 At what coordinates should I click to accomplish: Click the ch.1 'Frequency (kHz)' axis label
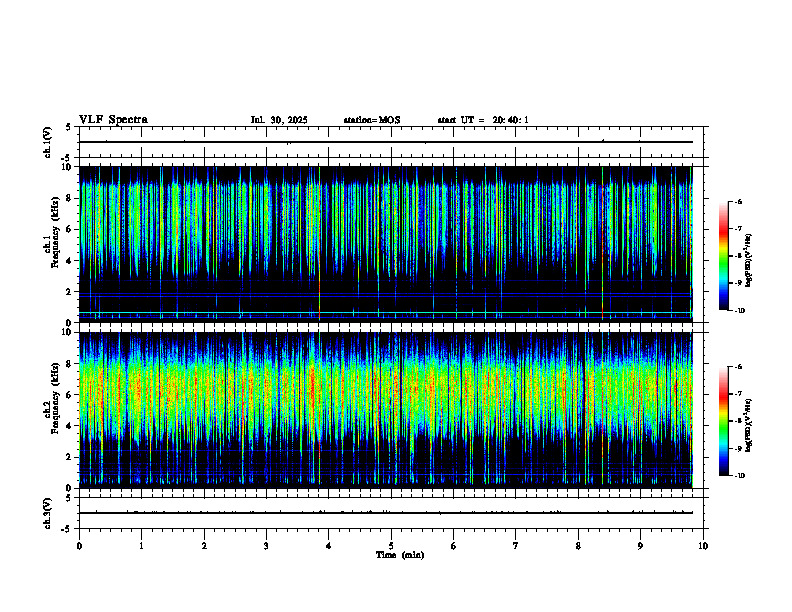click(x=55, y=232)
